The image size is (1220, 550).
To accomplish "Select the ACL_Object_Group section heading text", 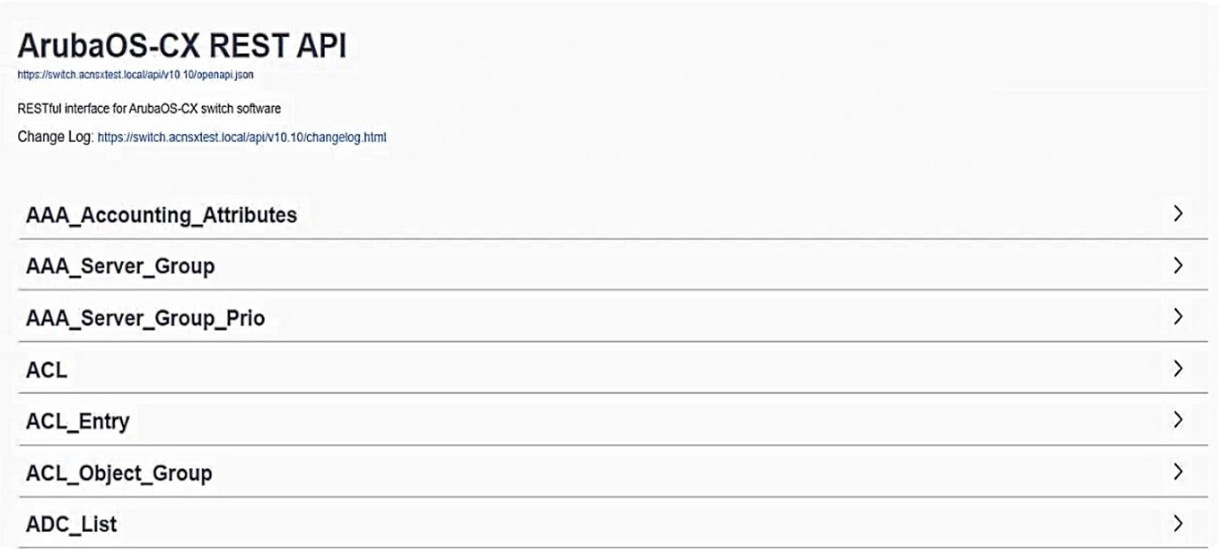I will (118, 473).
